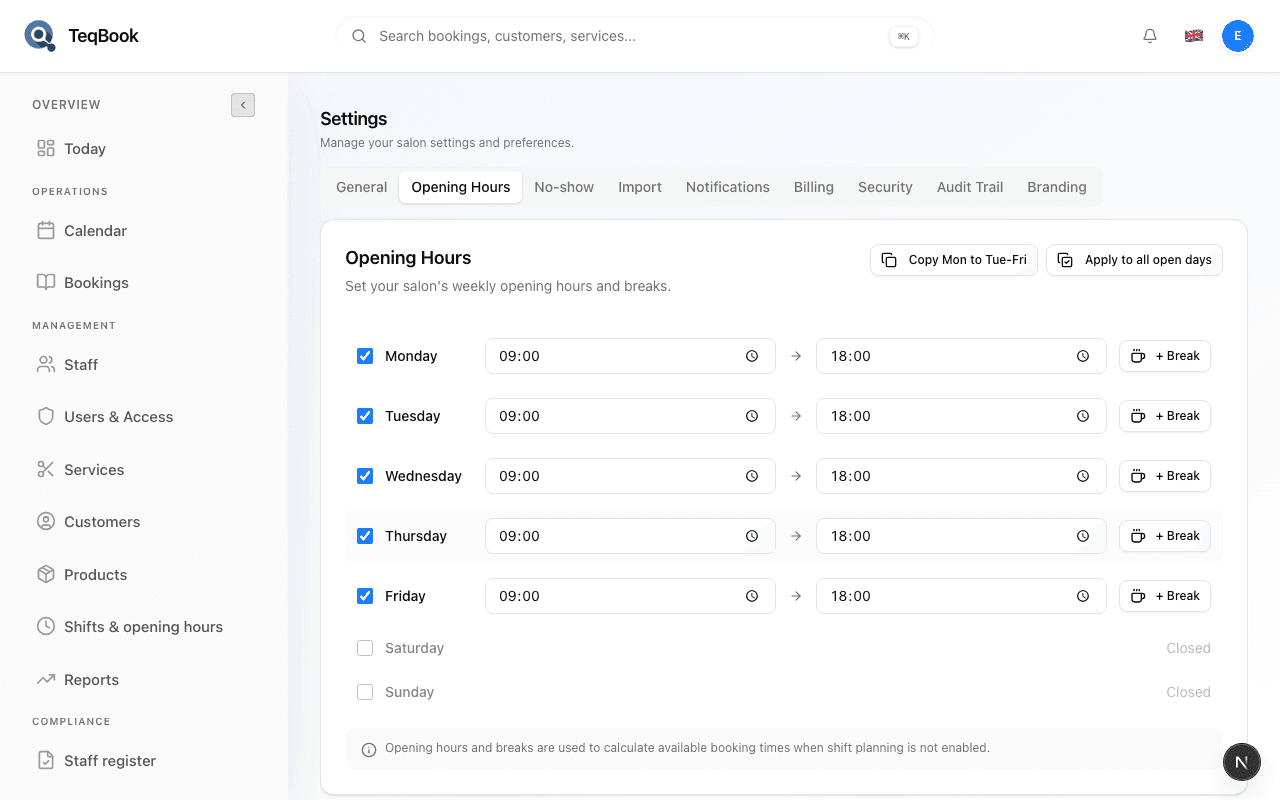The image size is (1280, 800).
Task: Click Copy Mon to Tue-Fri button
Action: click(x=954, y=260)
